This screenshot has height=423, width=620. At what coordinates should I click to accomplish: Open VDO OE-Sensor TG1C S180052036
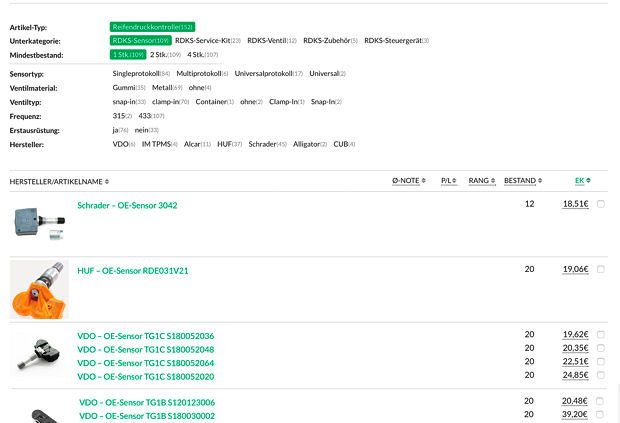tap(146, 336)
